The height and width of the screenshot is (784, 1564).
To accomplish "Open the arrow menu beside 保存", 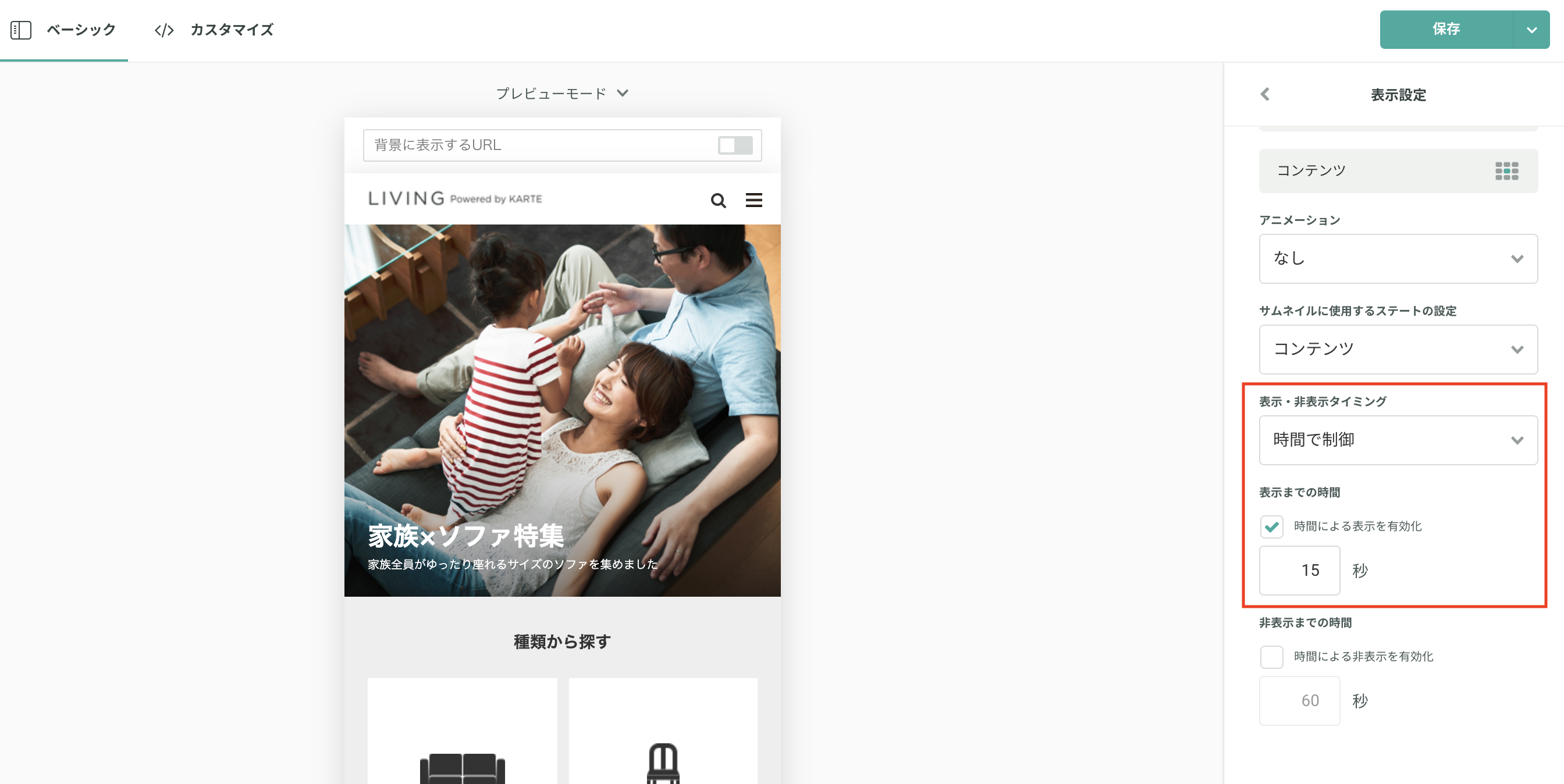I will point(1531,30).
